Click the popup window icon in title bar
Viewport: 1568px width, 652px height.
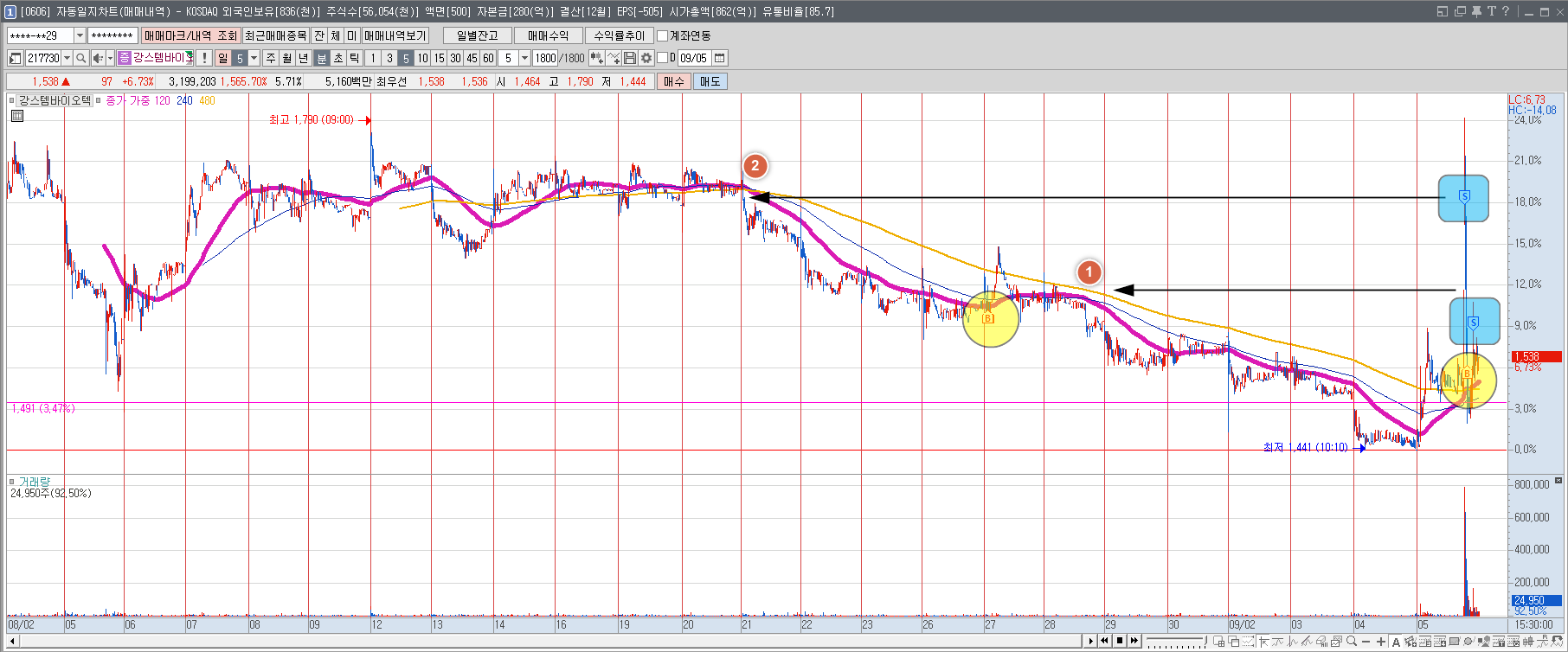pos(1443,11)
